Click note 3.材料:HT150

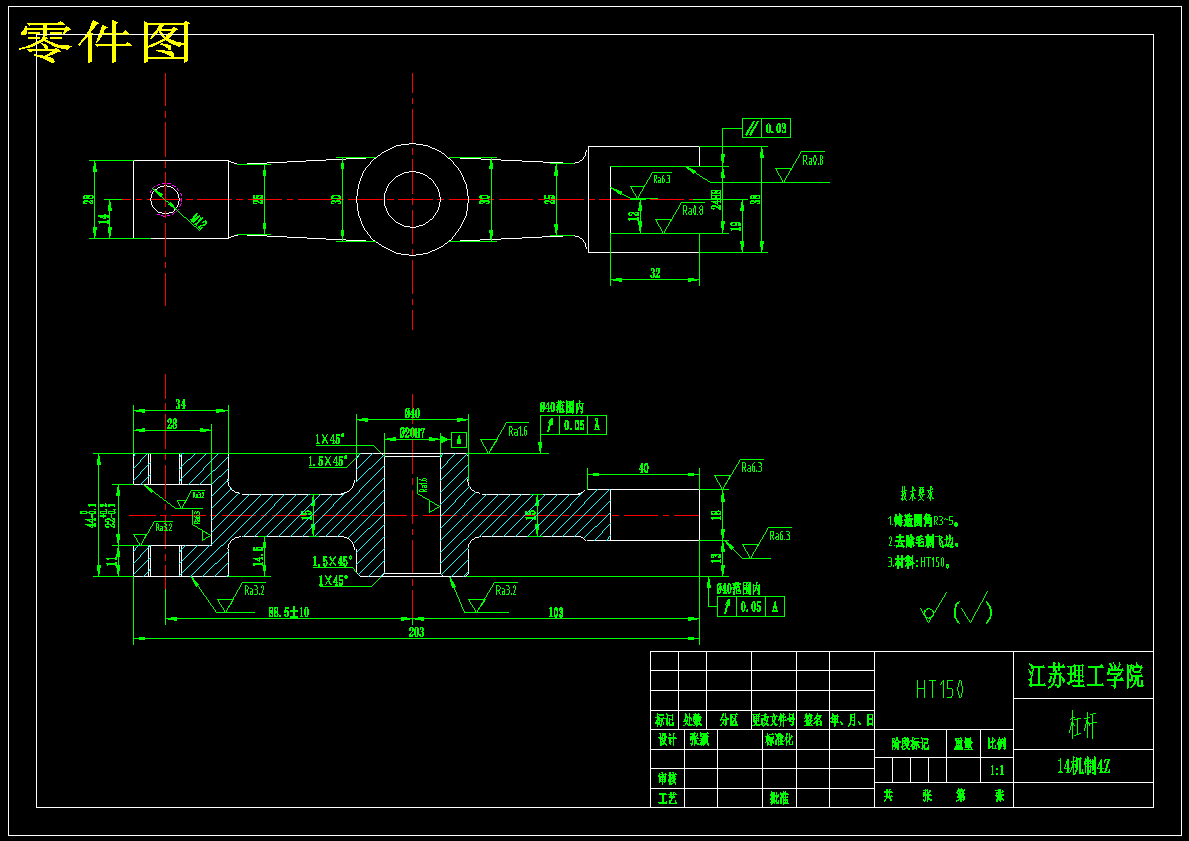[919, 563]
